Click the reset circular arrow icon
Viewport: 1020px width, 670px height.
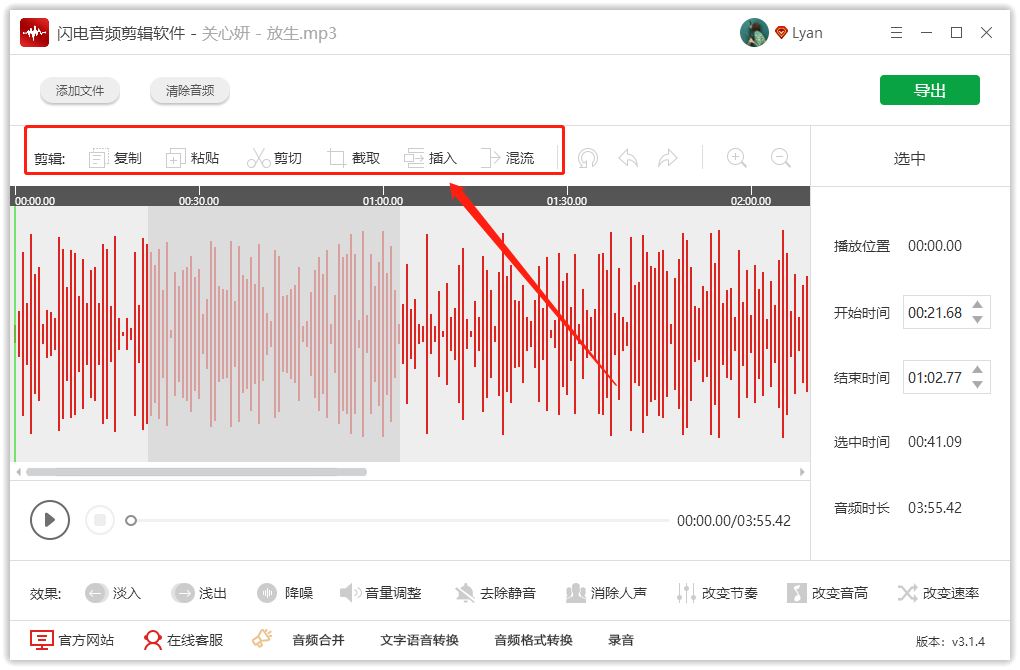tap(587, 158)
